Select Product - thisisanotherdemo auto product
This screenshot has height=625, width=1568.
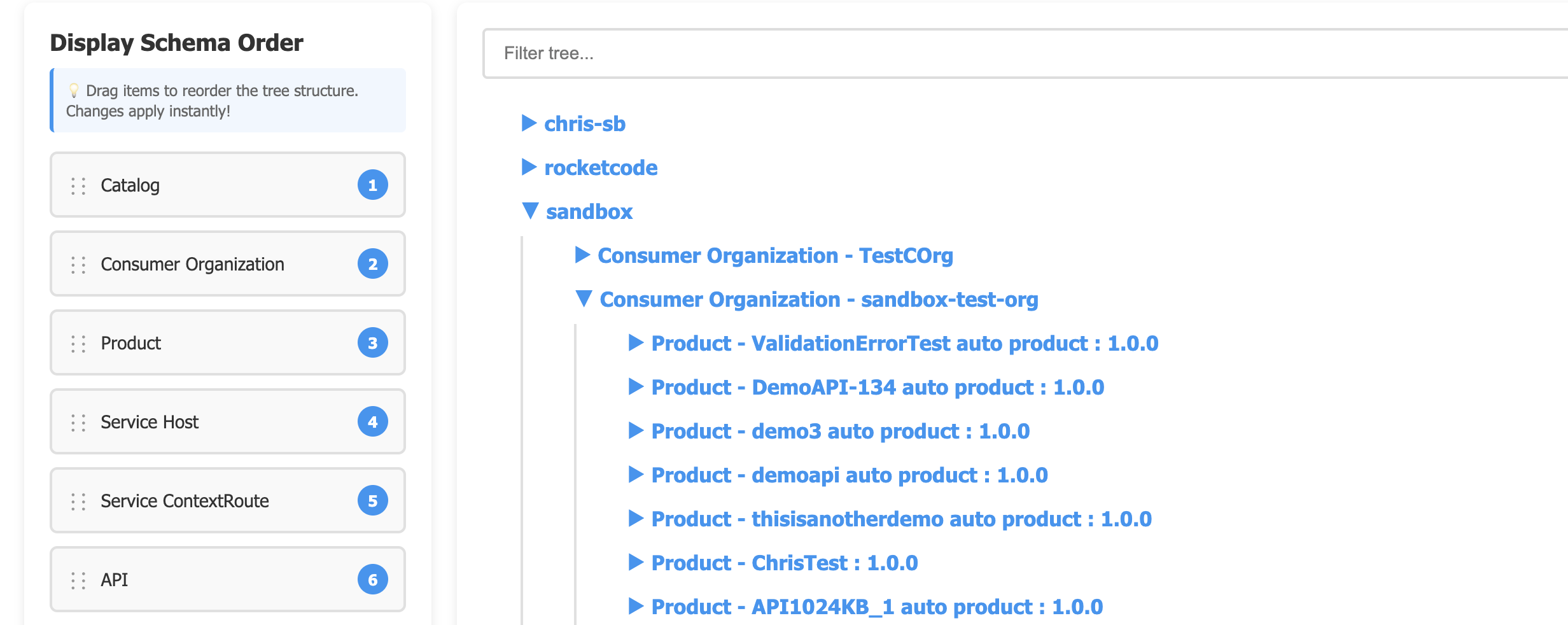(901, 519)
